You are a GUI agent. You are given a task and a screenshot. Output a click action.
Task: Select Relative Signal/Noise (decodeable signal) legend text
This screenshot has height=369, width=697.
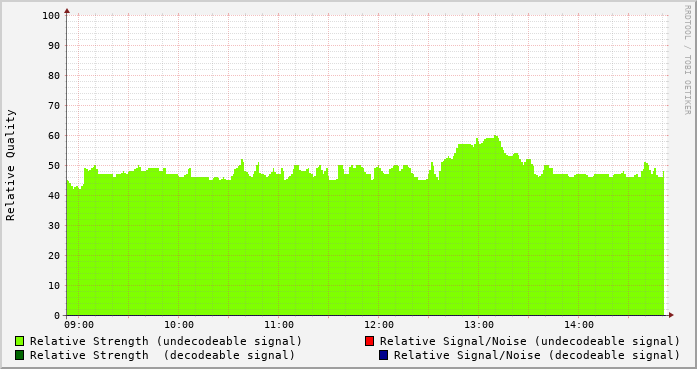537,355
